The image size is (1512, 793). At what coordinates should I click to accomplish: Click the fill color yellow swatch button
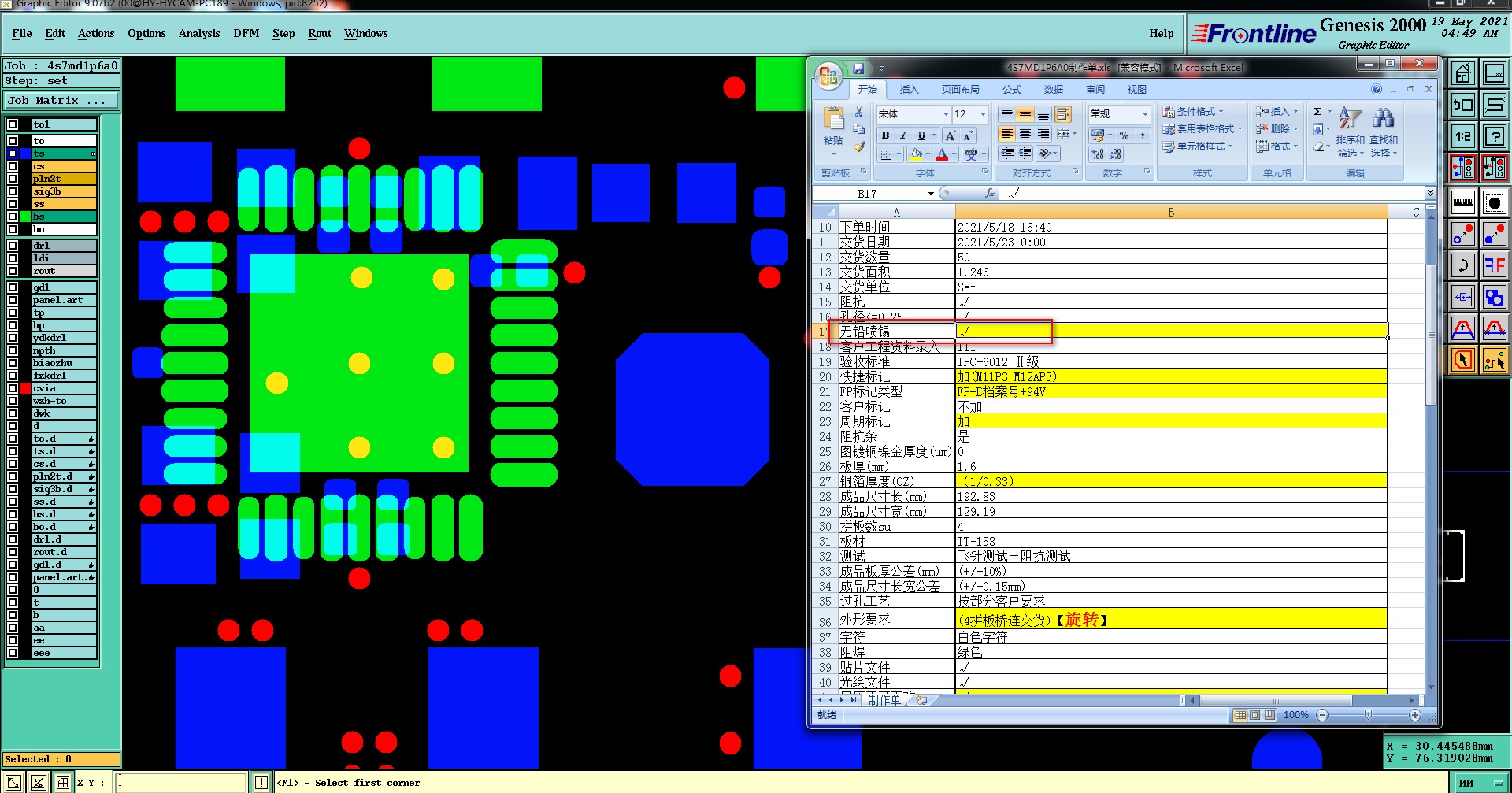click(915, 154)
